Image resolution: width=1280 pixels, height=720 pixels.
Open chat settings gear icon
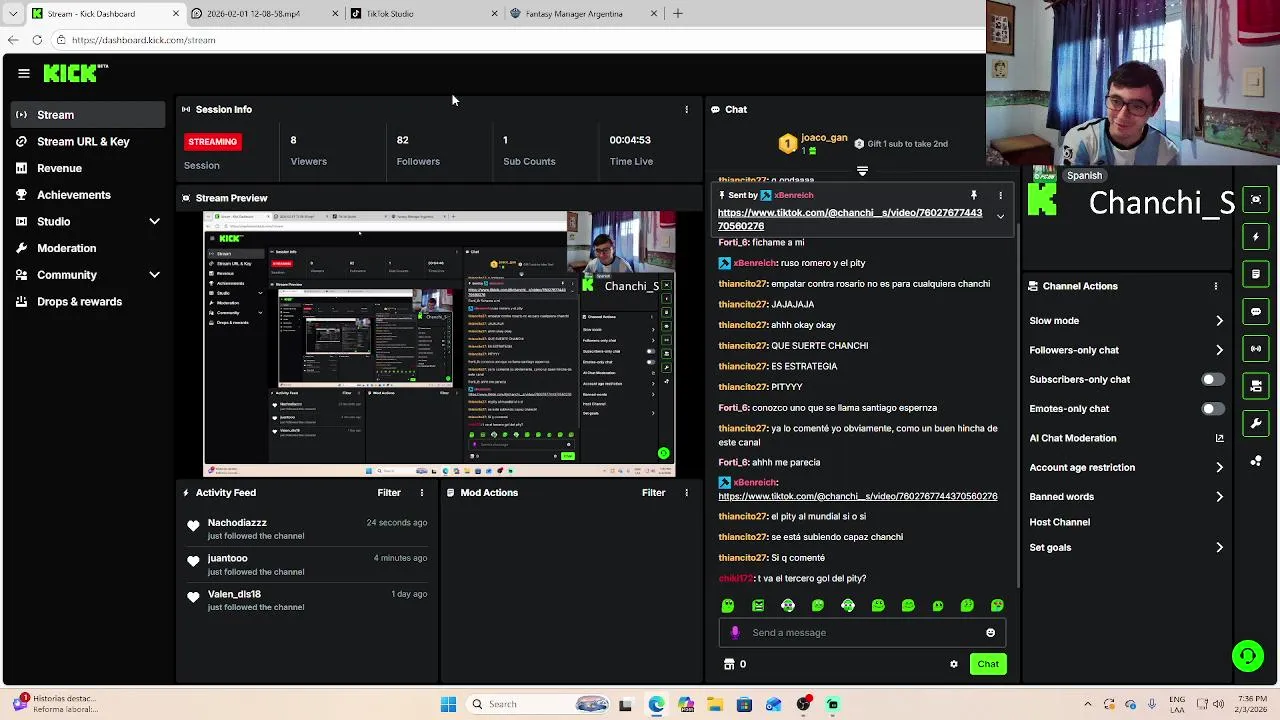pyautogui.click(x=954, y=664)
